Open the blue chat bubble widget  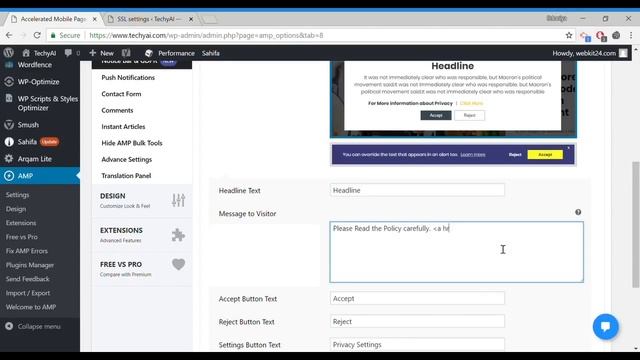click(606, 327)
